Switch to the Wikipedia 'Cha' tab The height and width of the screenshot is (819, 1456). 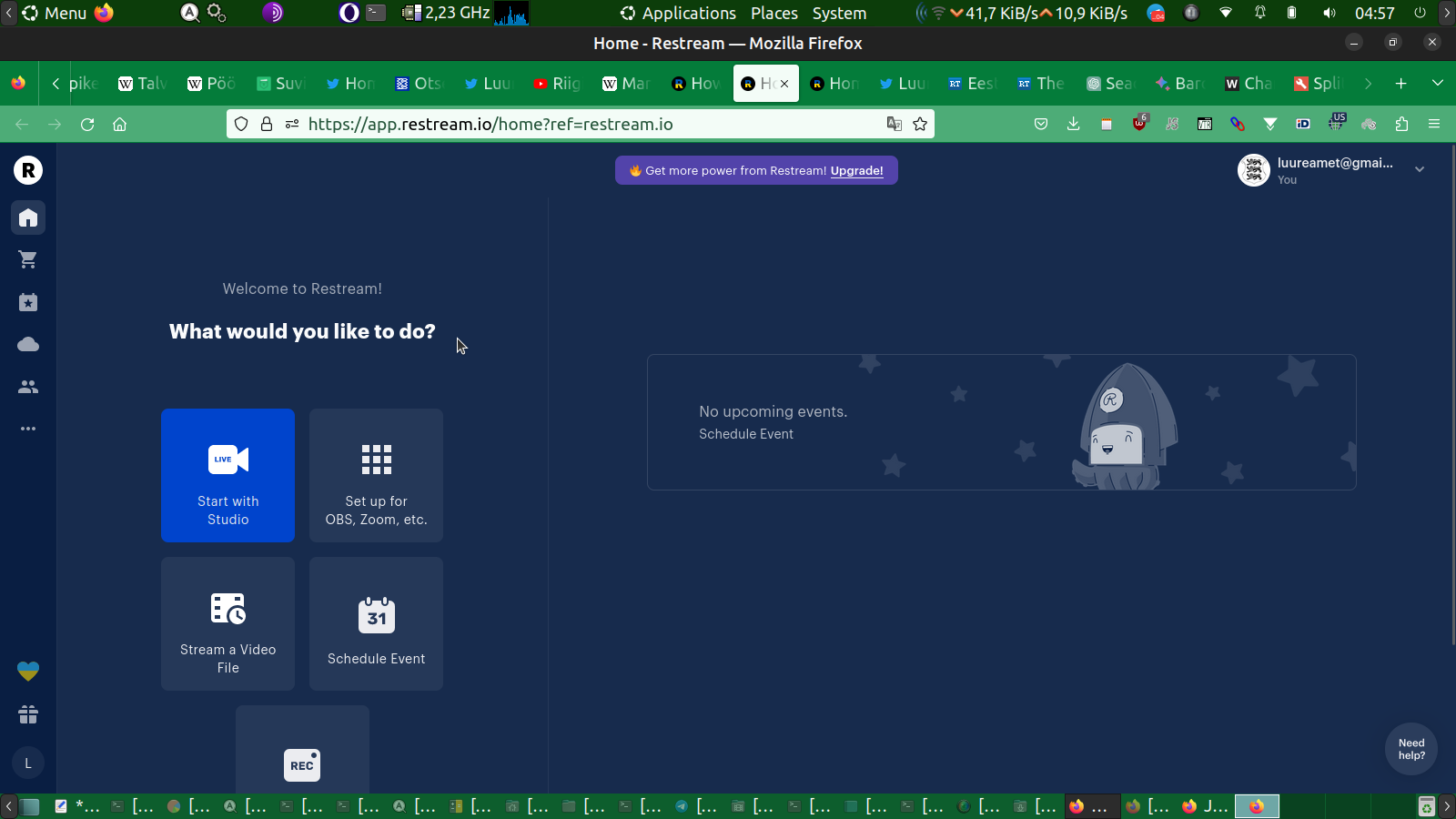tap(1249, 84)
